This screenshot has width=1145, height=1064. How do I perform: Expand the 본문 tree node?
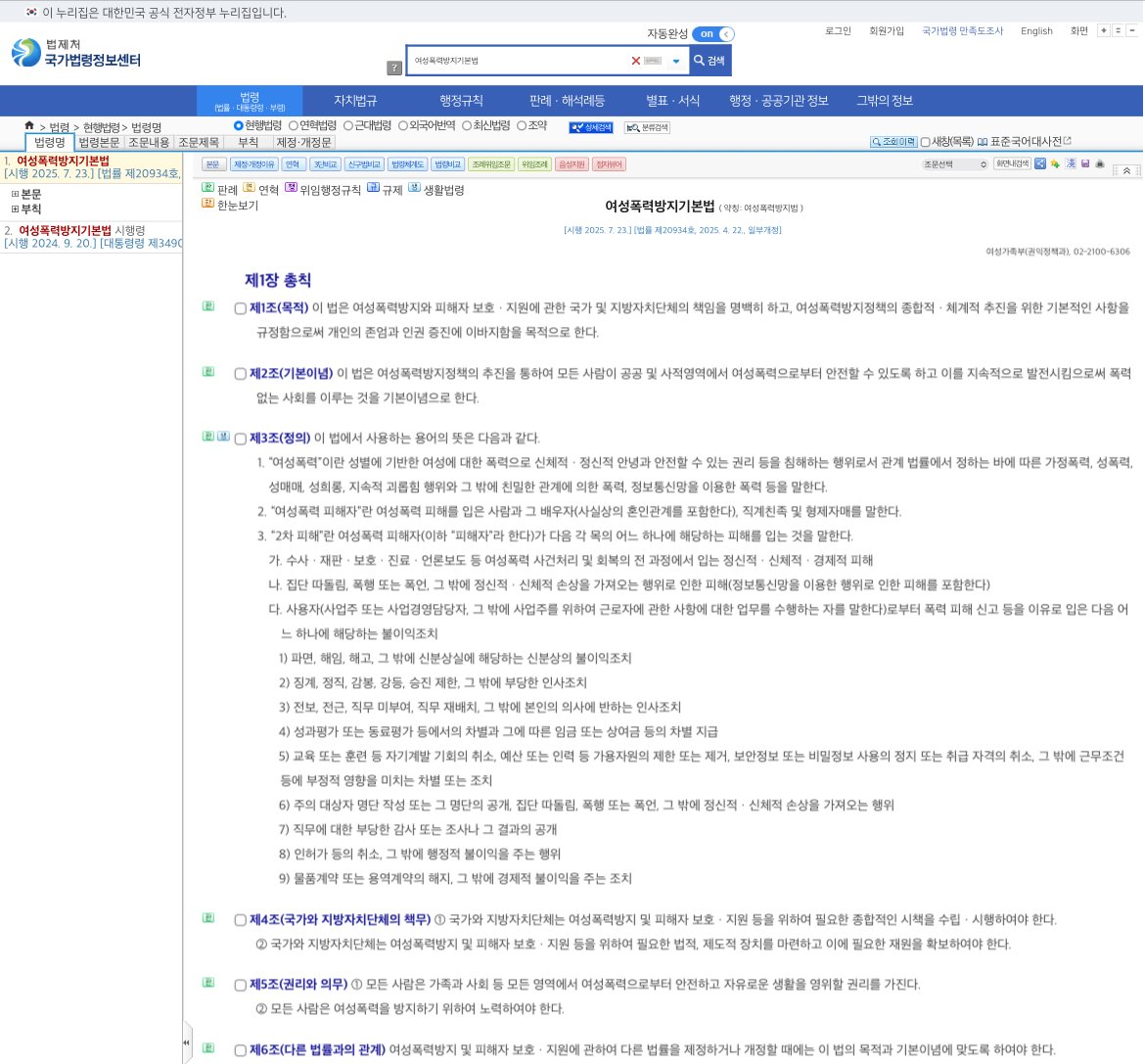tap(15, 195)
